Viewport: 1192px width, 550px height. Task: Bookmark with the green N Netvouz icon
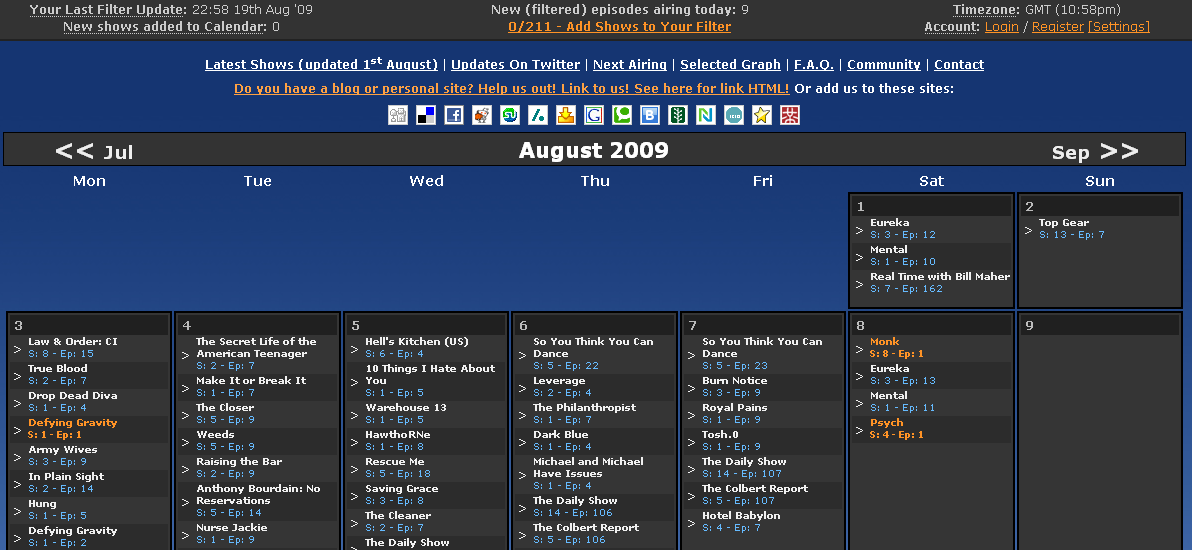point(705,115)
